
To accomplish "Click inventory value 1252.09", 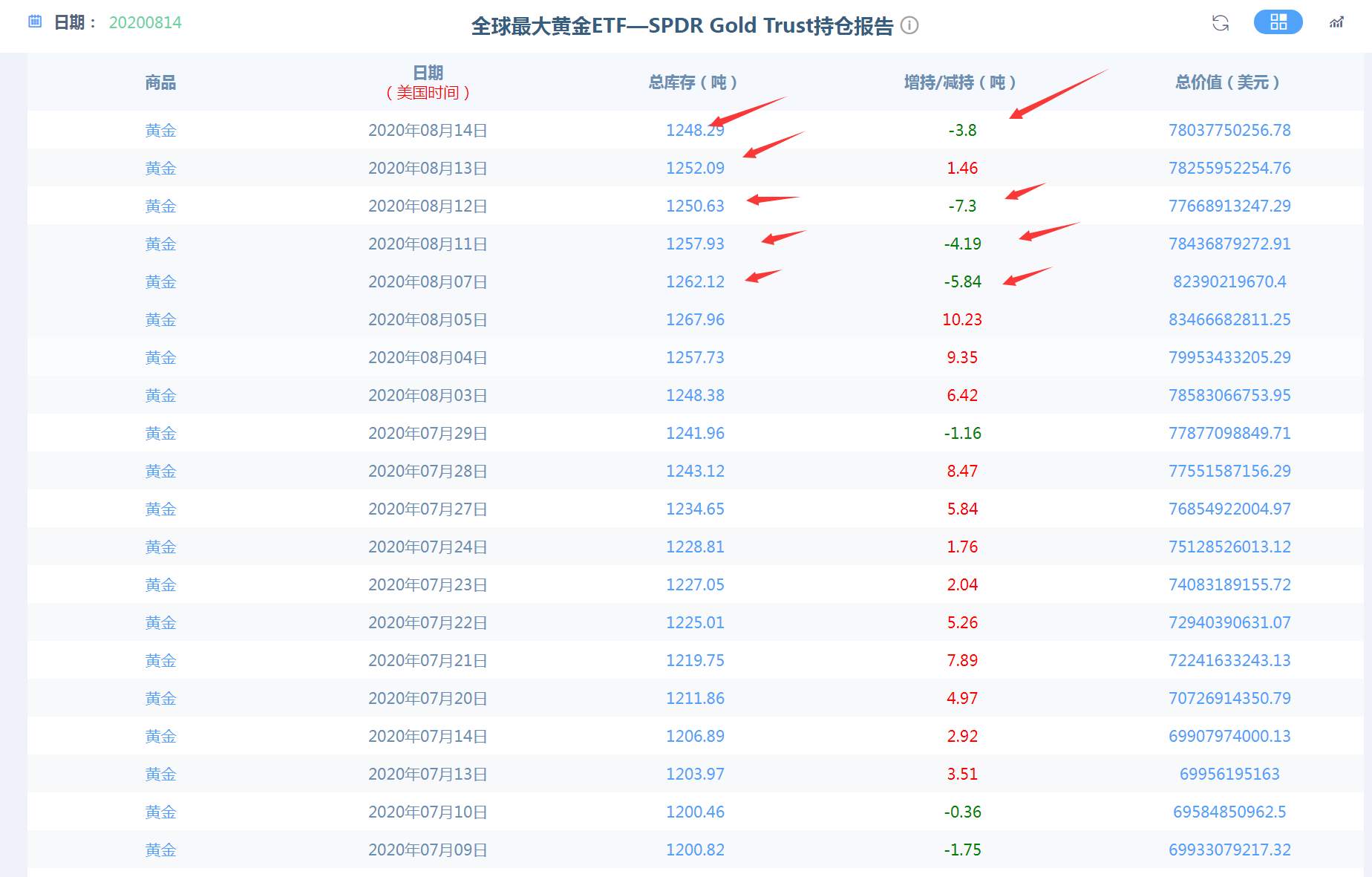I will click(x=695, y=169).
